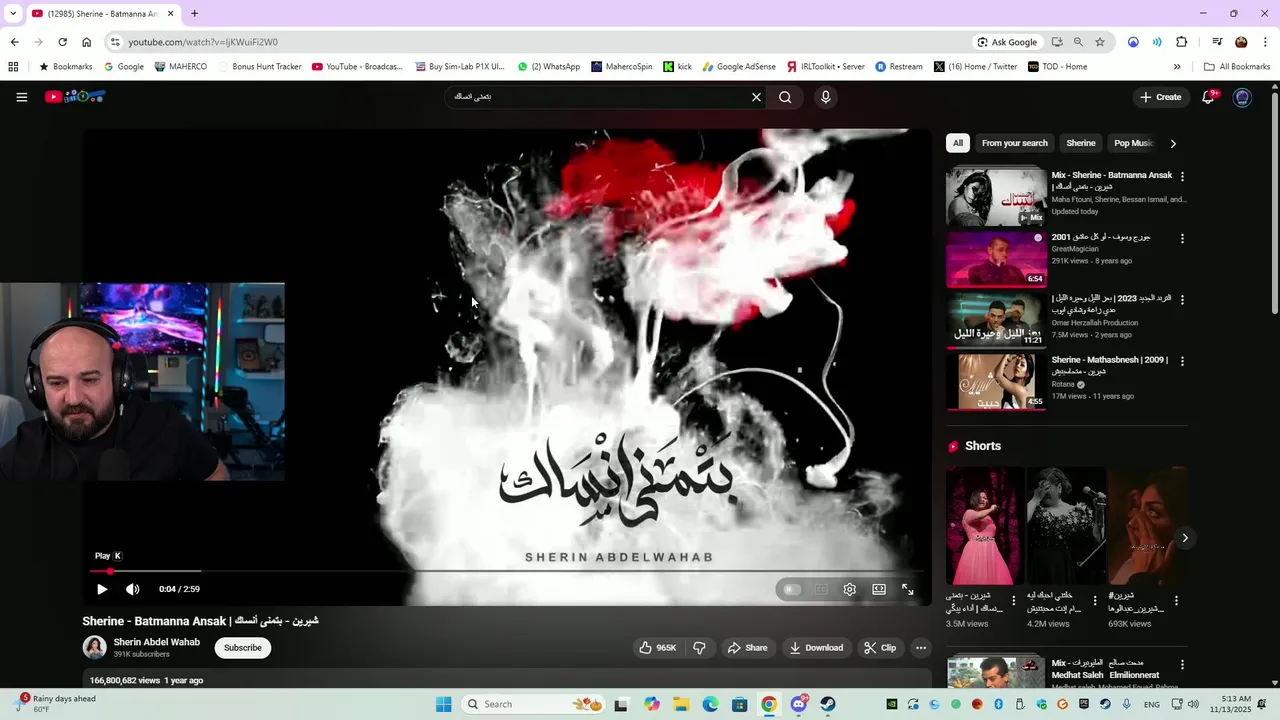Open the Windows Start menu

444,704
